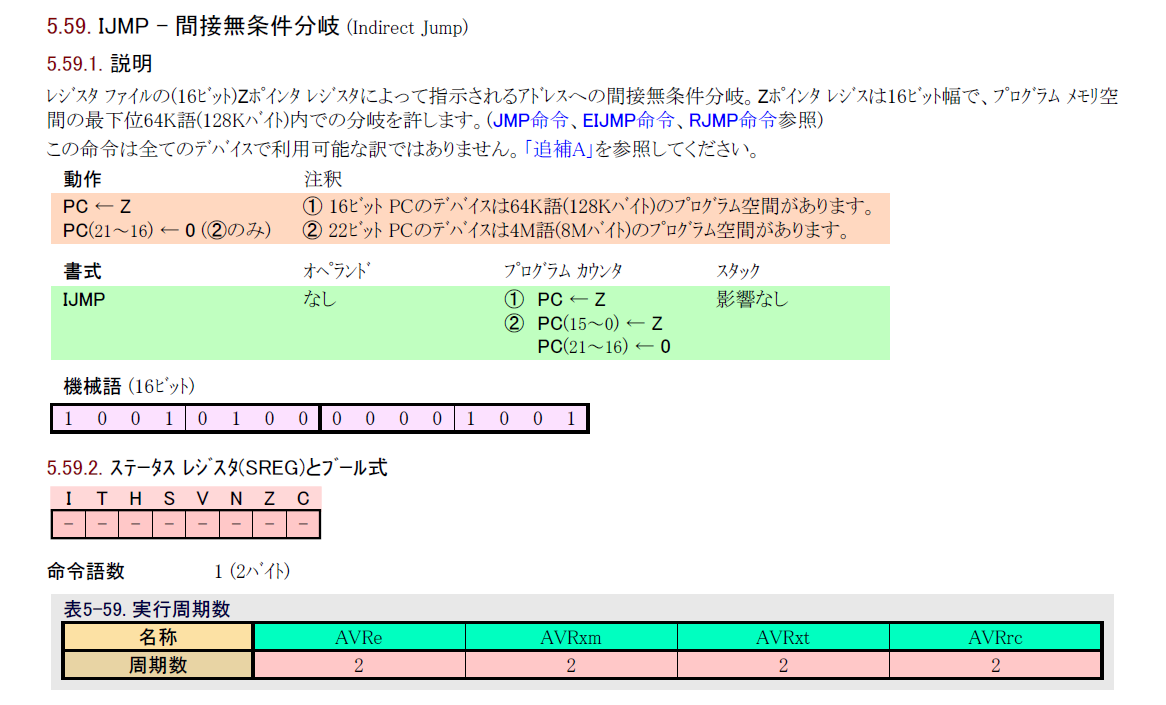1166x705 pixels.
Task: Click the 5.59.2 ステータス レジスタ heading
Action: coord(217,468)
